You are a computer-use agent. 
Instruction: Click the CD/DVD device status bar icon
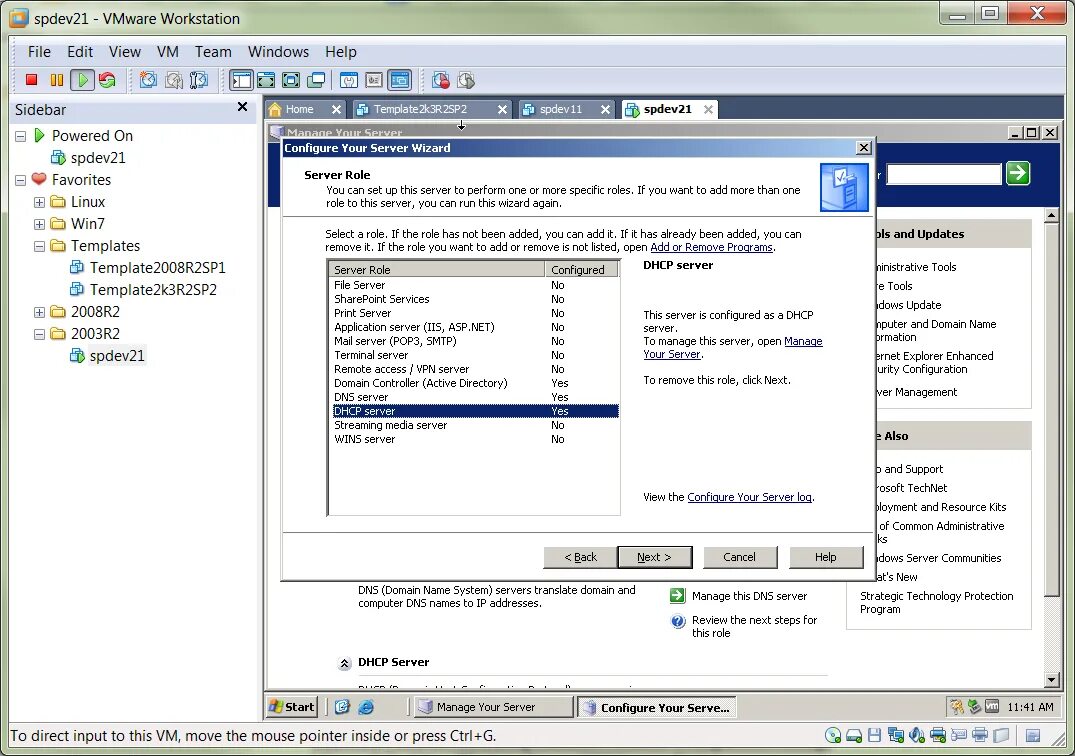(833, 735)
